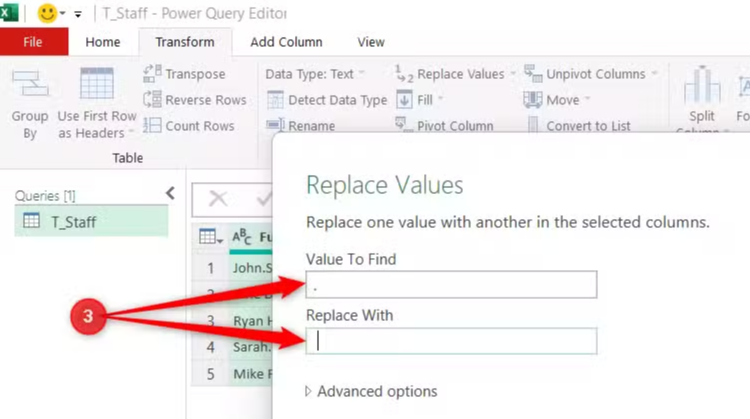This screenshot has height=419, width=750.
Task: Click the Detect Data Type icon
Action: coord(275,100)
